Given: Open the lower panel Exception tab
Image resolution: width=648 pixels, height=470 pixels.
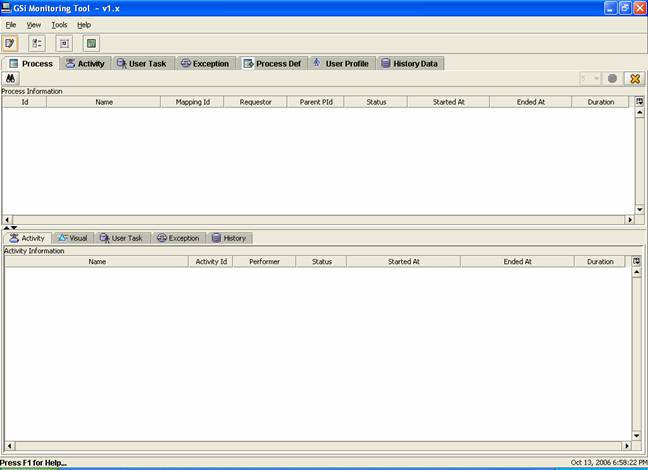Looking at the screenshot, I should pyautogui.click(x=178, y=238).
